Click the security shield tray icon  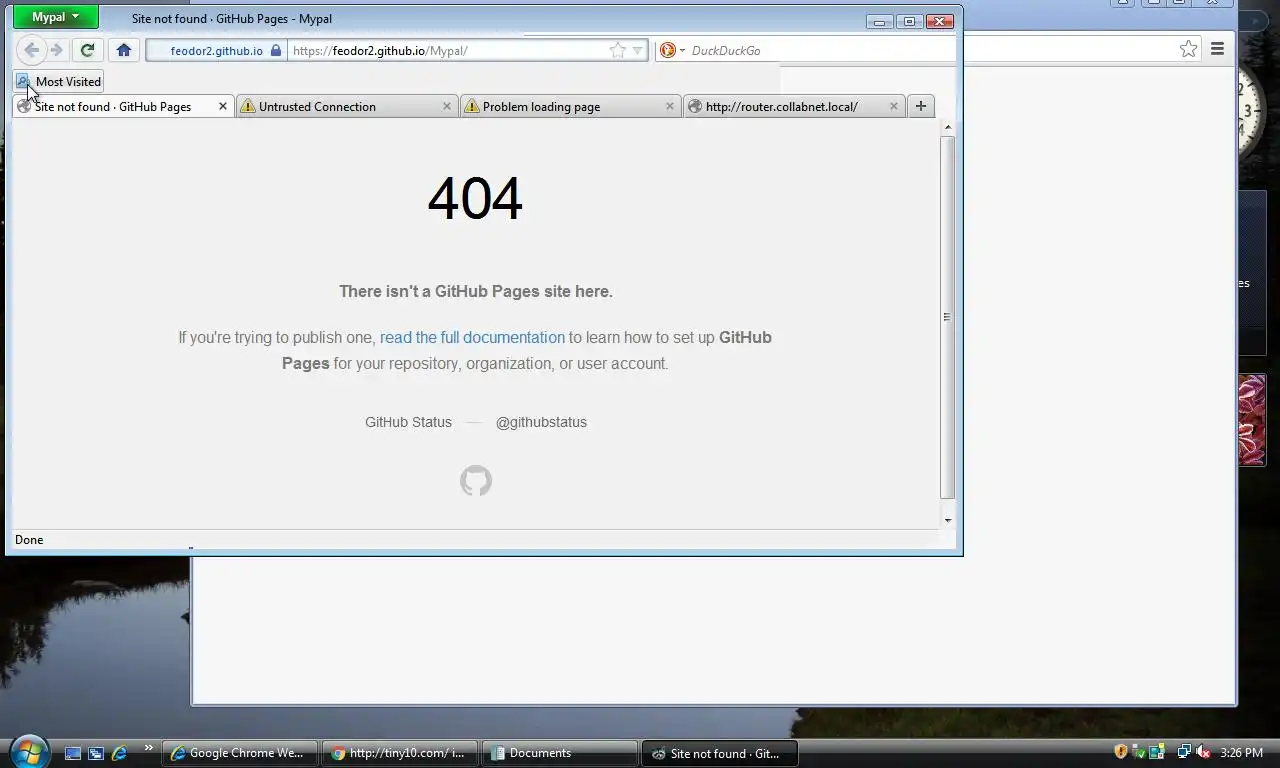1121,752
